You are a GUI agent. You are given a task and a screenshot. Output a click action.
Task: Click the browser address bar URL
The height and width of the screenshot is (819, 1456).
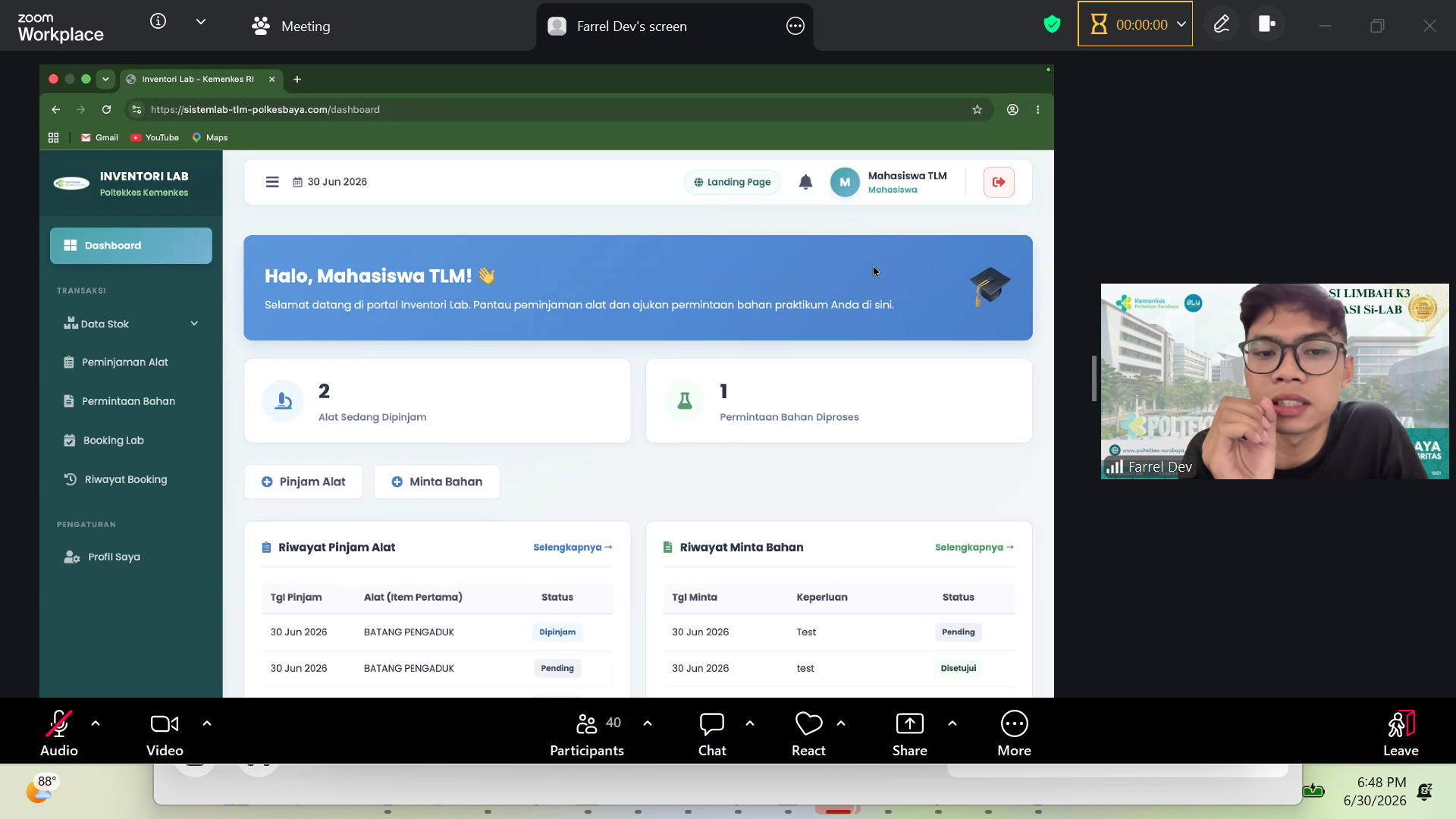point(265,110)
